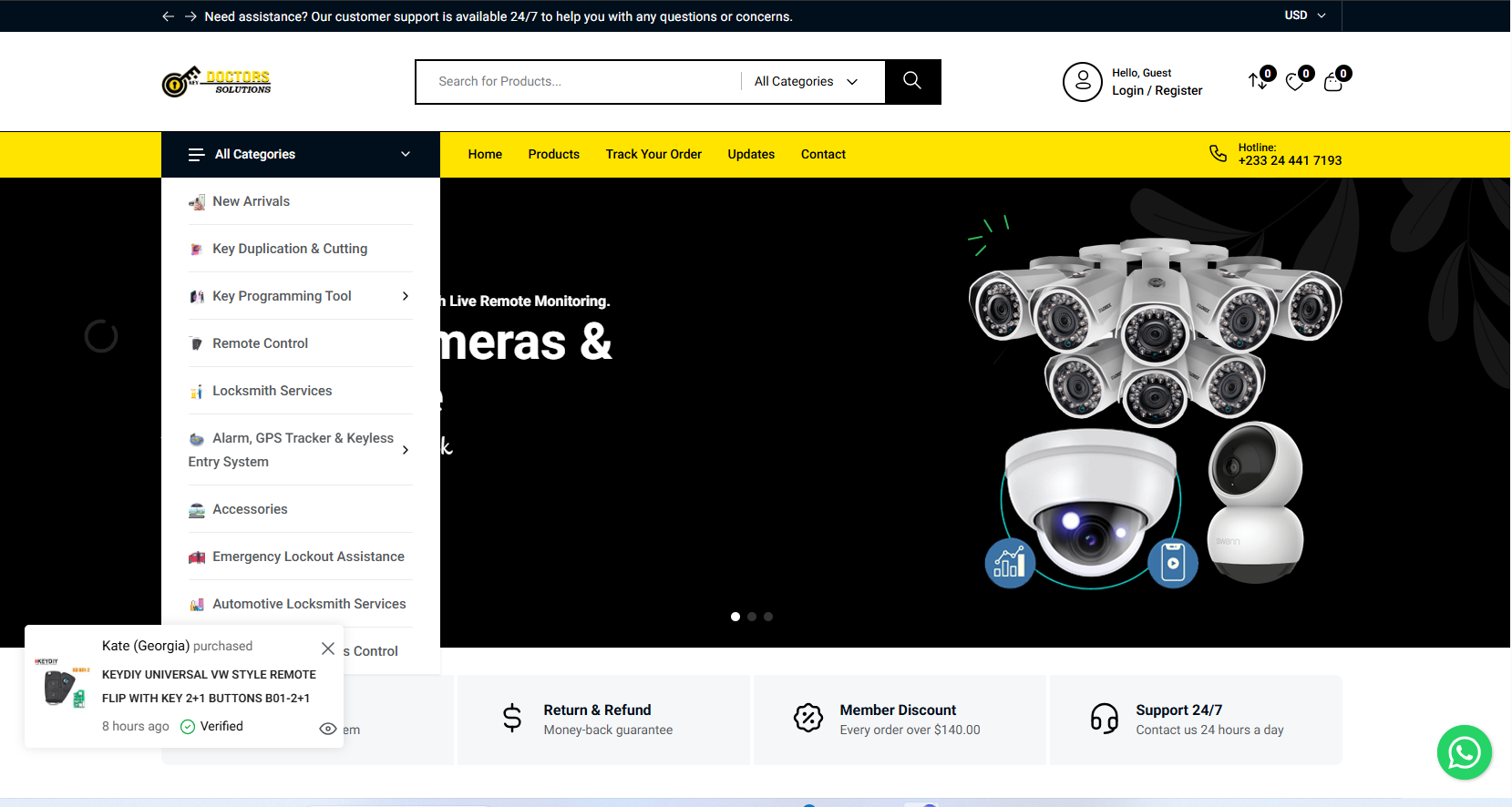Open the Products menu item
The height and width of the screenshot is (807, 1512).
click(554, 154)
